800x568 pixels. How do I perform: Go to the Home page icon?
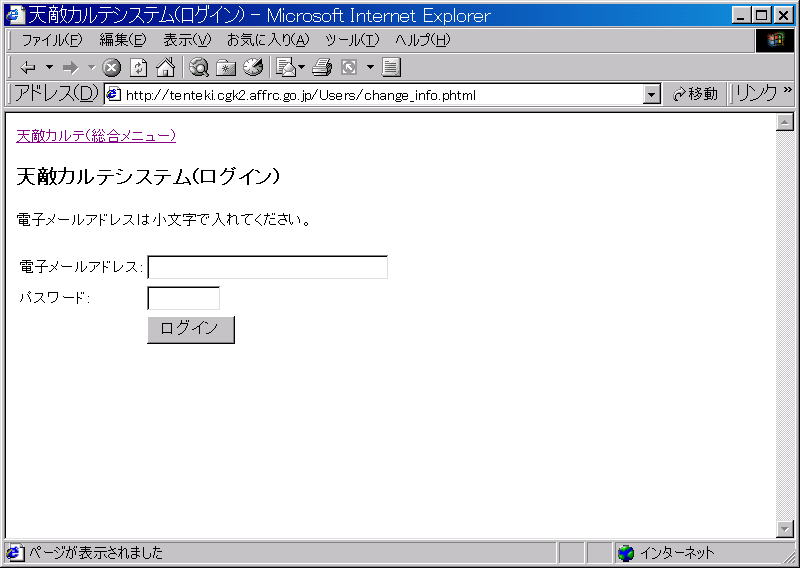coord(165,68)
